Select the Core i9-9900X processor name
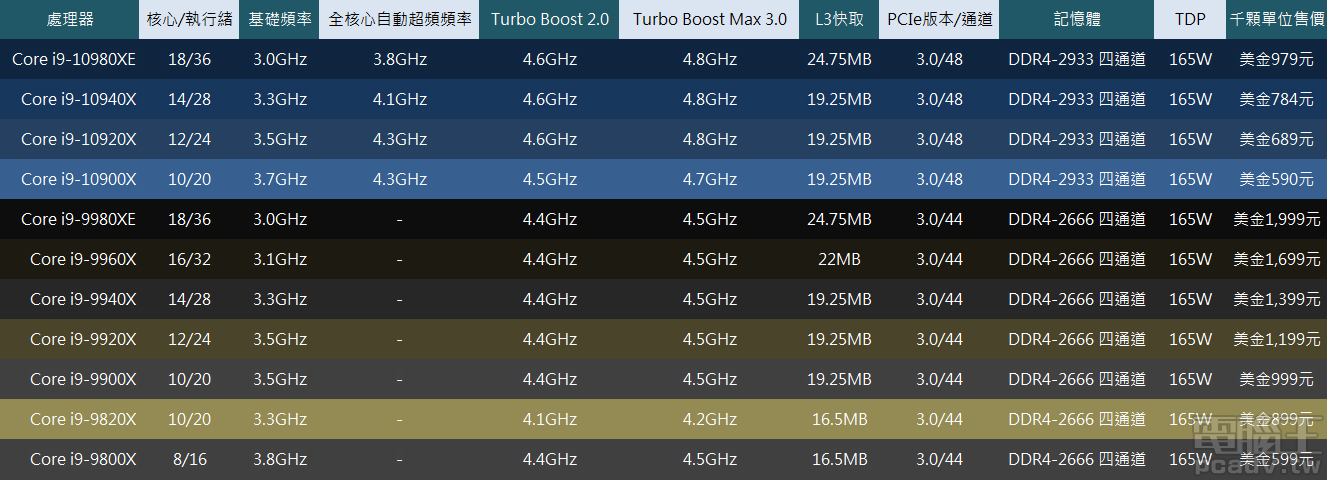This screenshot has height=480, width=1327. [83, 379]
